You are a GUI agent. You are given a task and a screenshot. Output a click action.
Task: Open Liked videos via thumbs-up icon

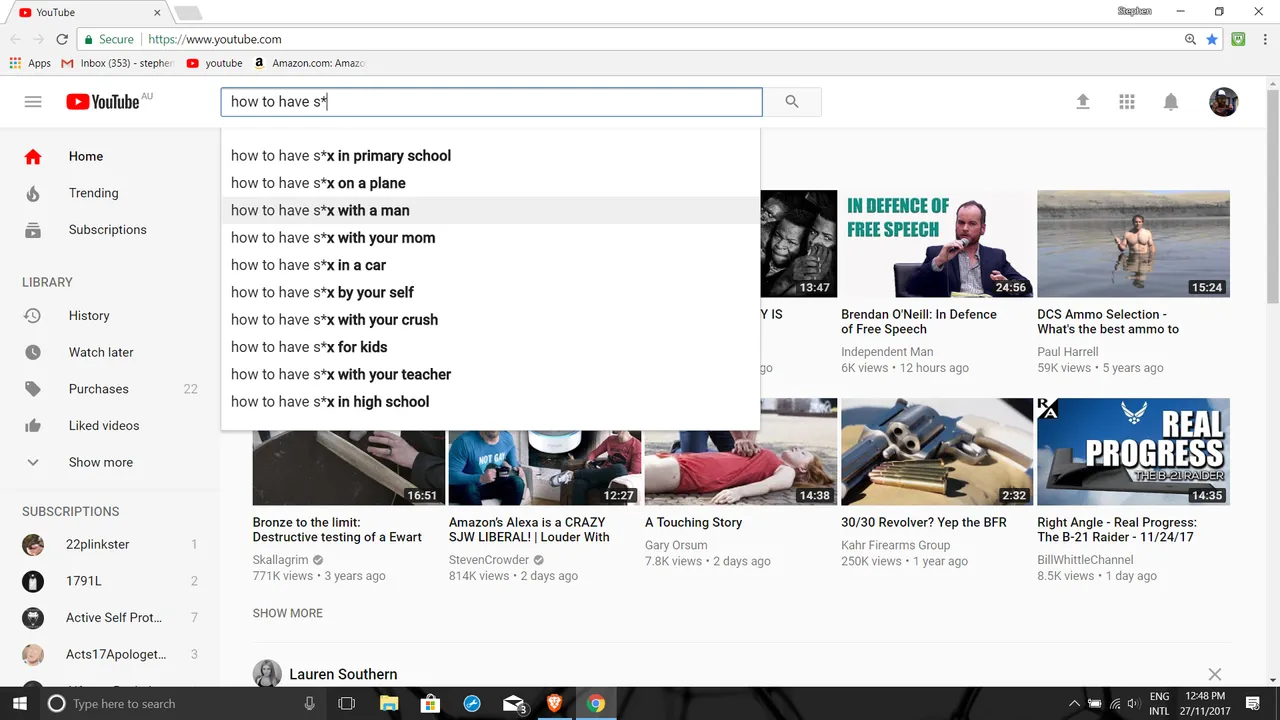(x=33, y=426)
